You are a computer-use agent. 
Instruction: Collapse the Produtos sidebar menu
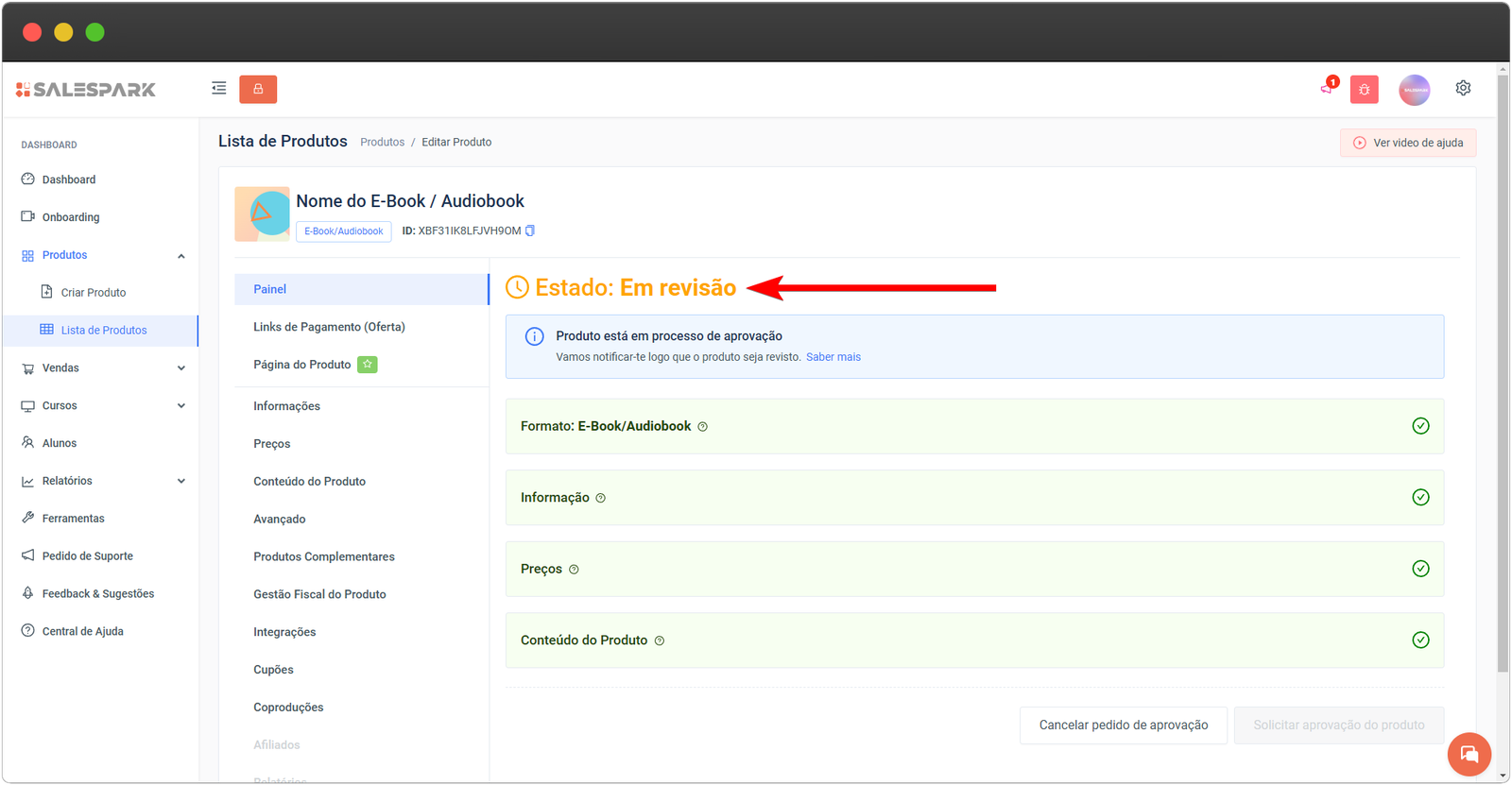tap(180, 256)
